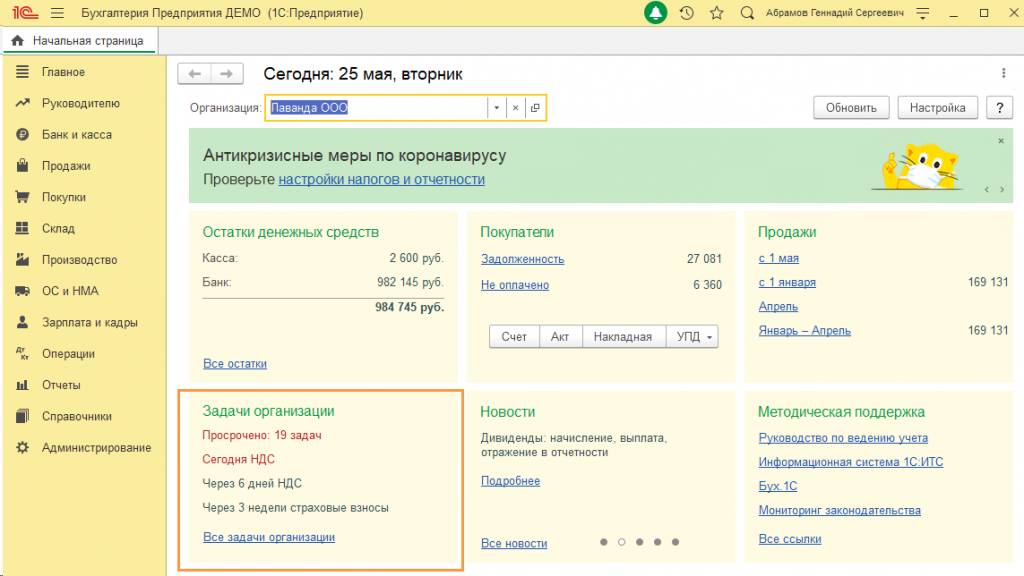Create a Счет document
The width and height of the screenshot is (1024, 576).
click(514, 337)
